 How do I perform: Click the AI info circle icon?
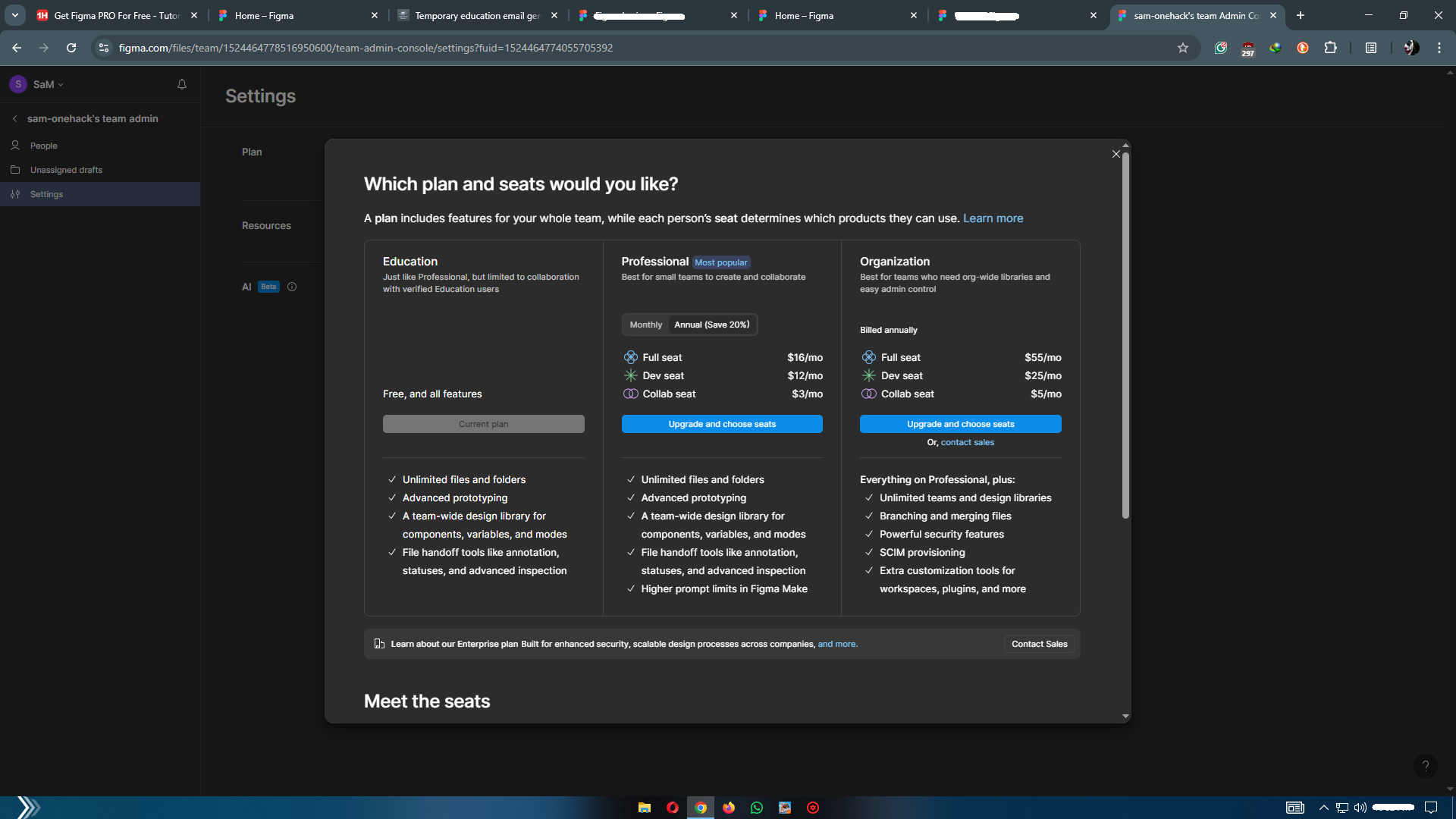click(292, 287)
